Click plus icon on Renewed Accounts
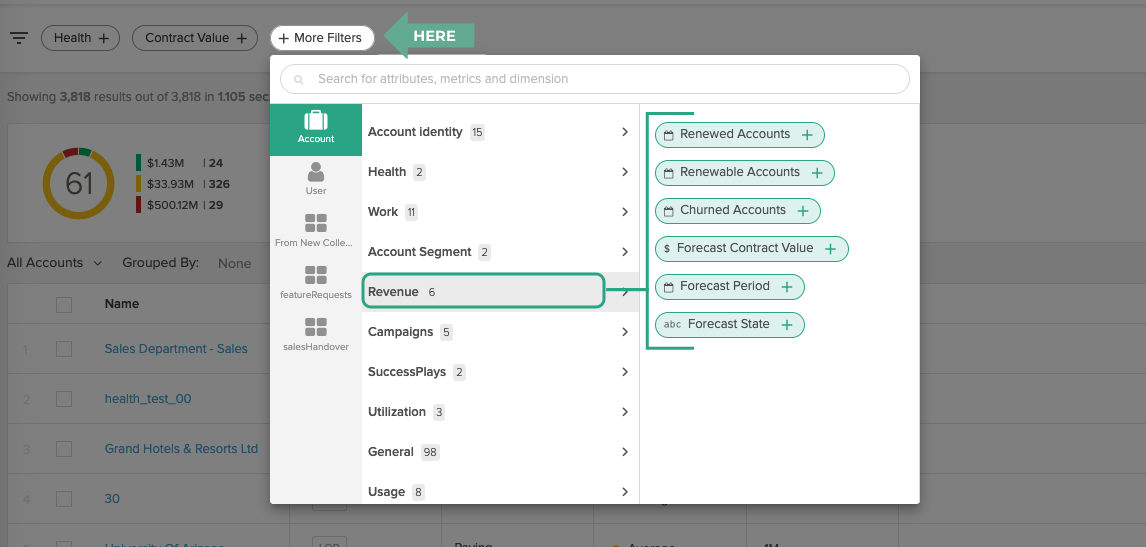The width and height of the screenshot is (1146, 547). [807, 135]
